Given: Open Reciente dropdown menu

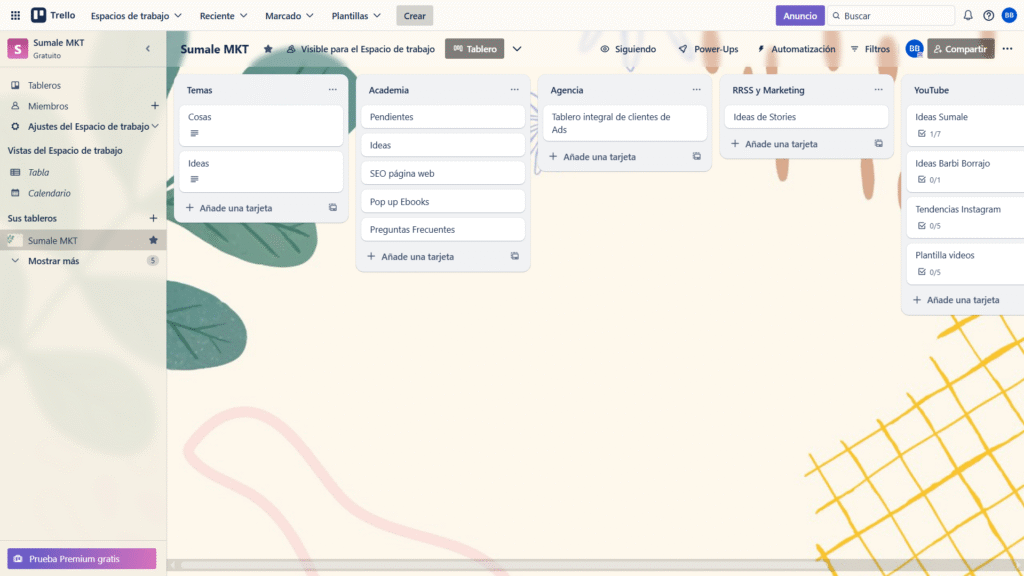Looking at the screenshot, I should coord(223,16).
